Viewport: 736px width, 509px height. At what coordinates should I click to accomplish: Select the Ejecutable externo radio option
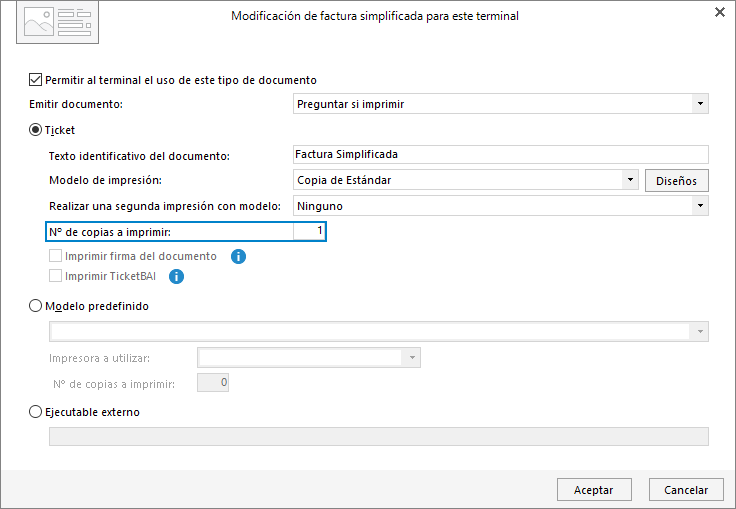point(35,412)
